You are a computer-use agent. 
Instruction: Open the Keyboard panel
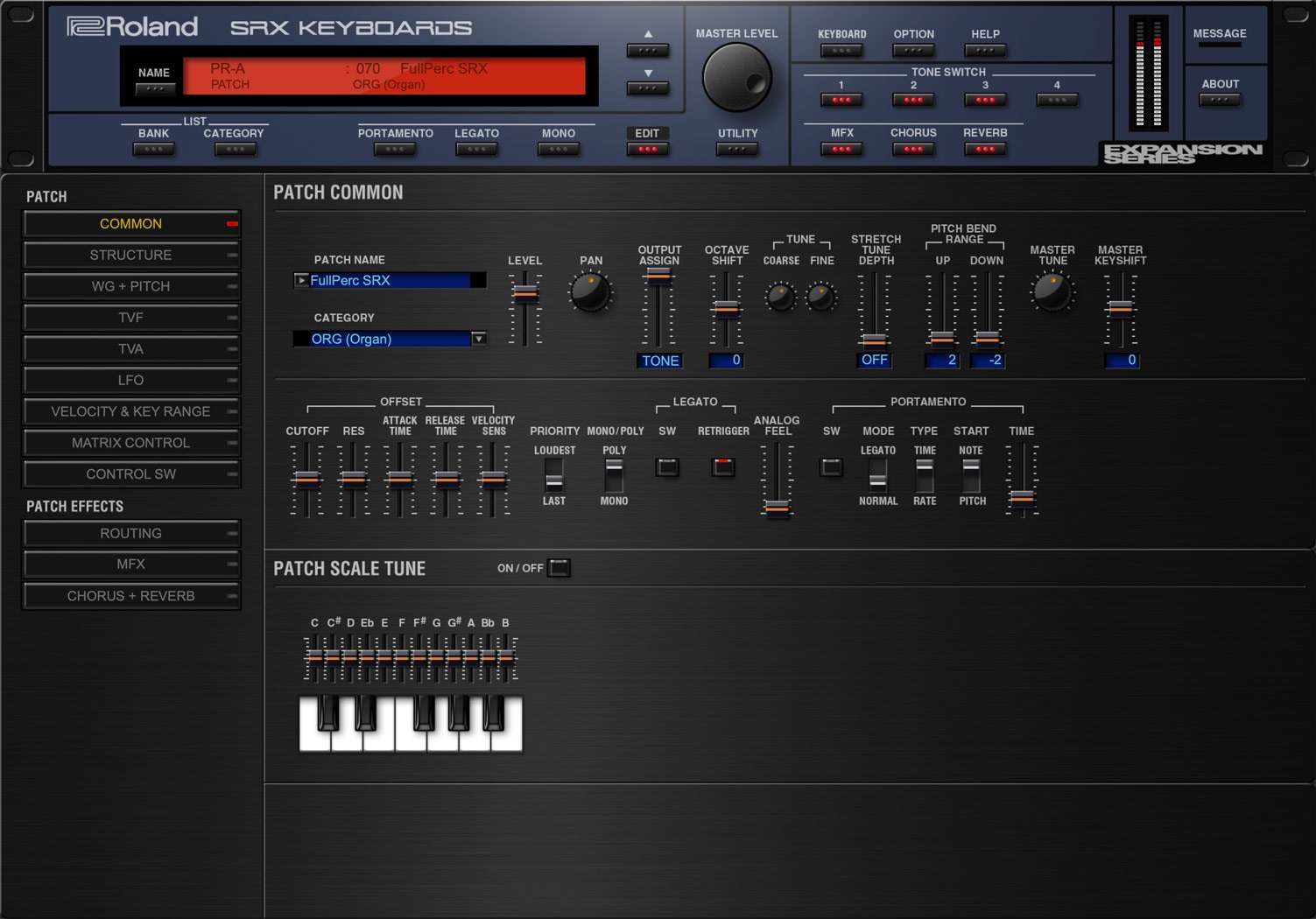tap(841, 50)
